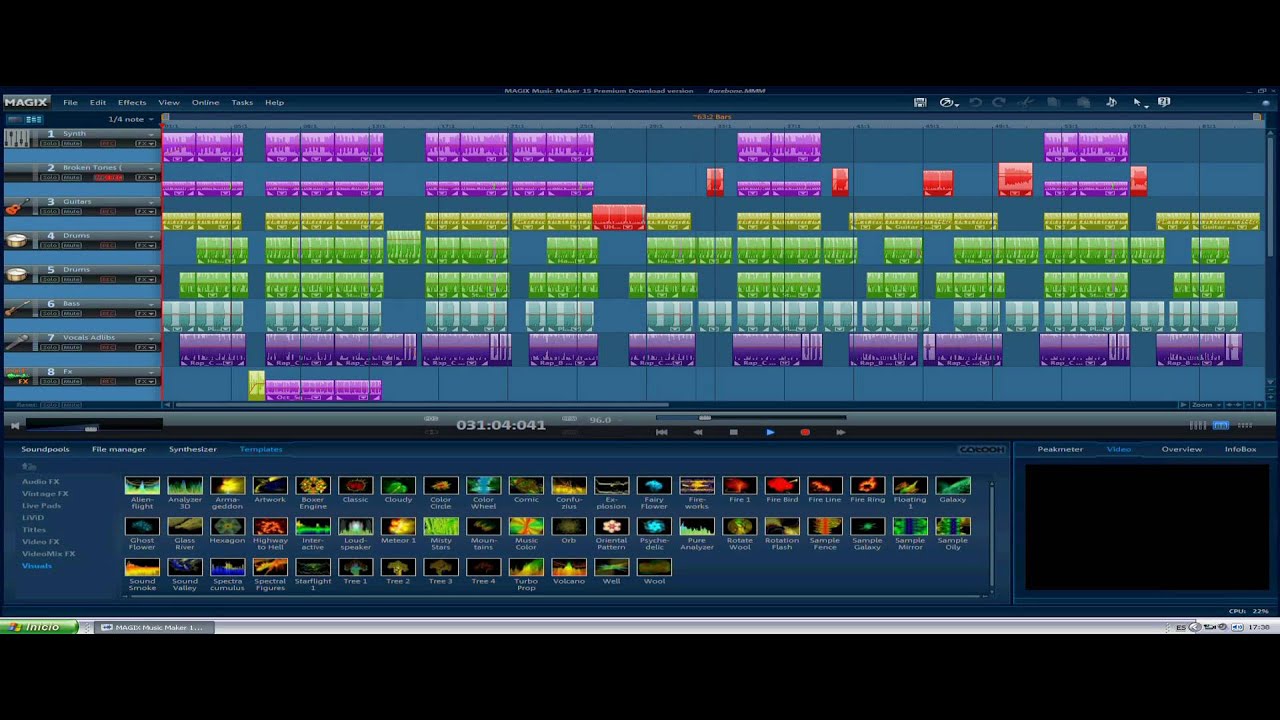Switch to the Soundpools tab
The image size is (1280, 720).
click(45, 449)
